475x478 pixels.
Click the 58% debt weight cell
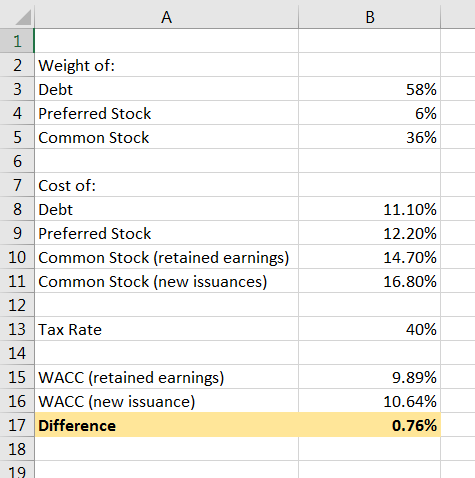(x=370, y=89)
